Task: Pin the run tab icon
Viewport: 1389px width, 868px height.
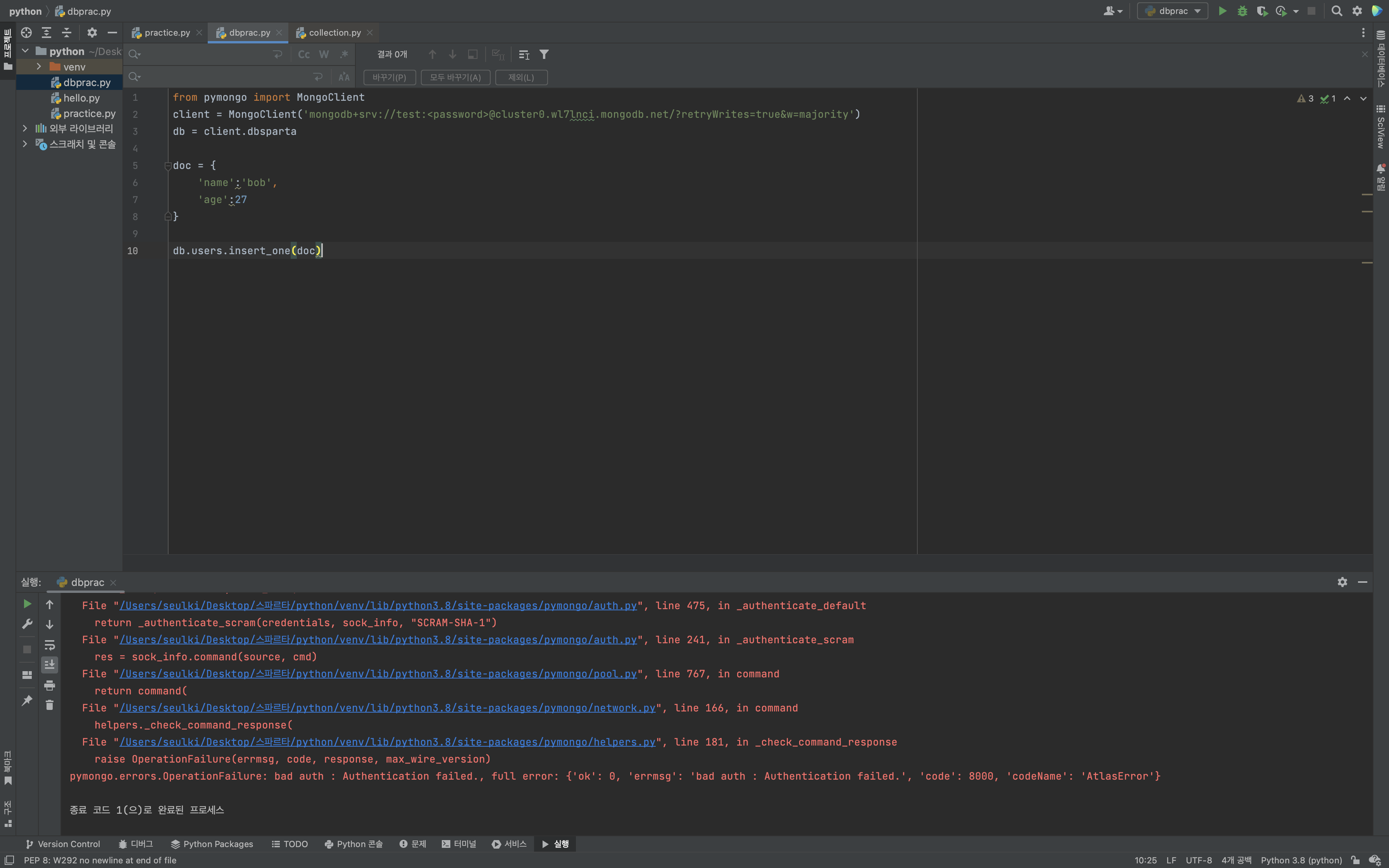Action: [x=27, y=700]
